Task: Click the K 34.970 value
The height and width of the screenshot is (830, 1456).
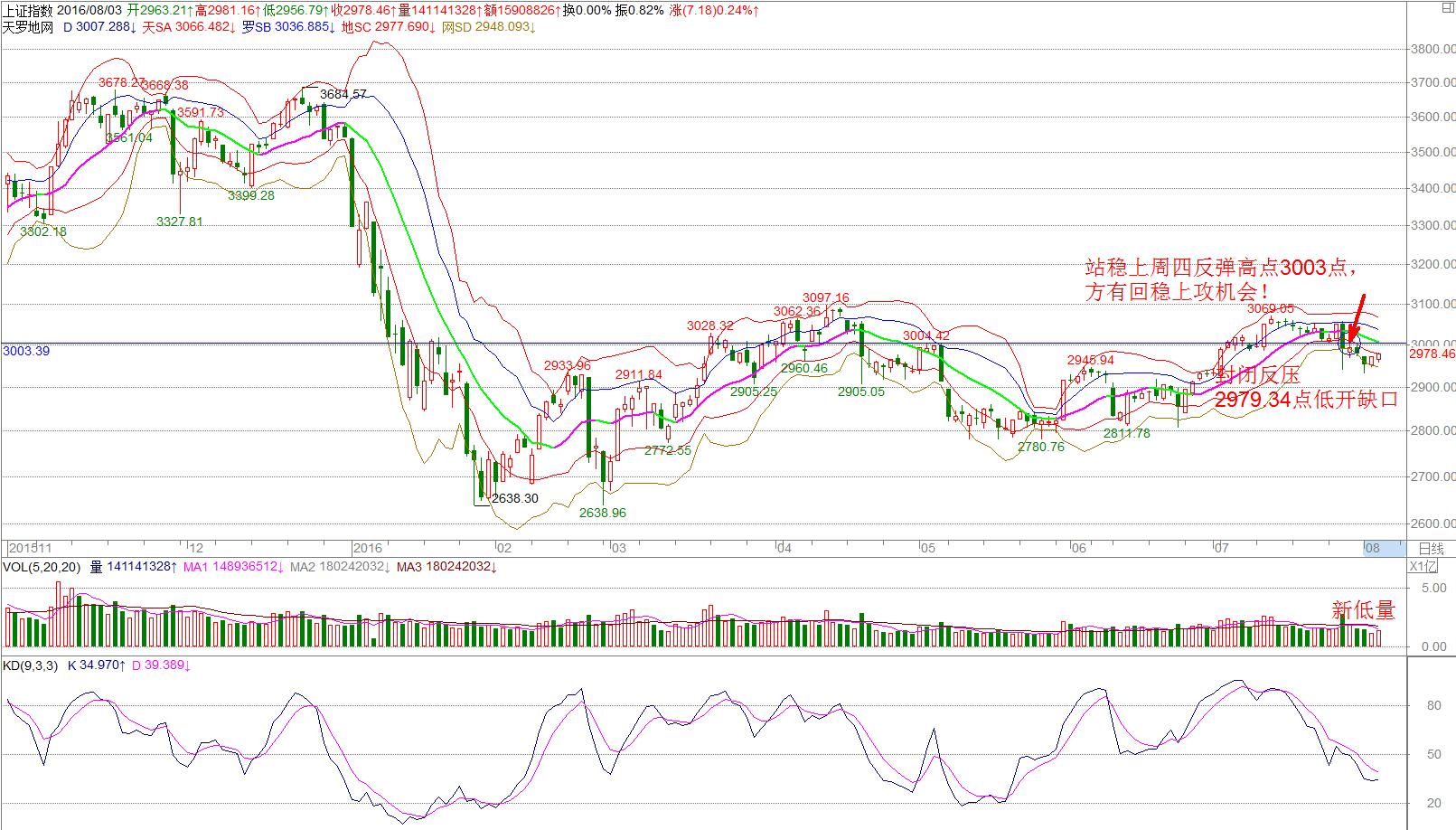Action: click(x=98, y=665)
